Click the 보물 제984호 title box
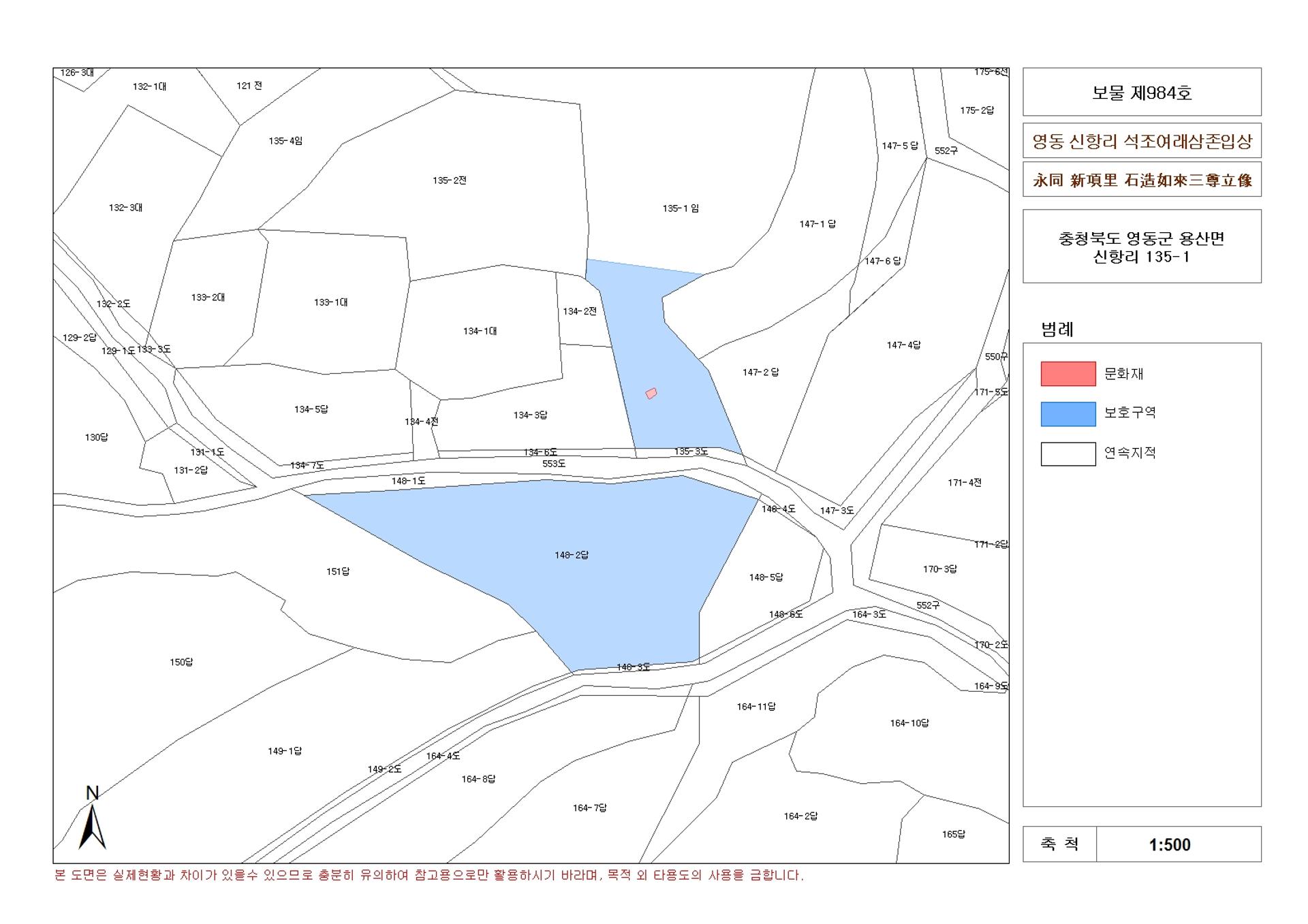 pos(1142,92)
